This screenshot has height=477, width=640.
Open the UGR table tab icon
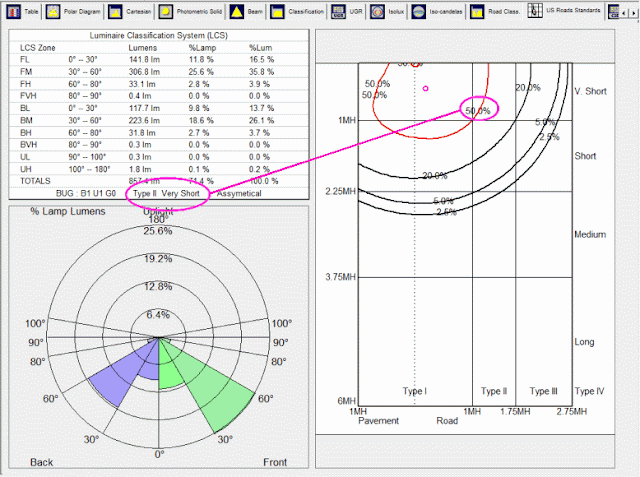(x=338, y=11)
